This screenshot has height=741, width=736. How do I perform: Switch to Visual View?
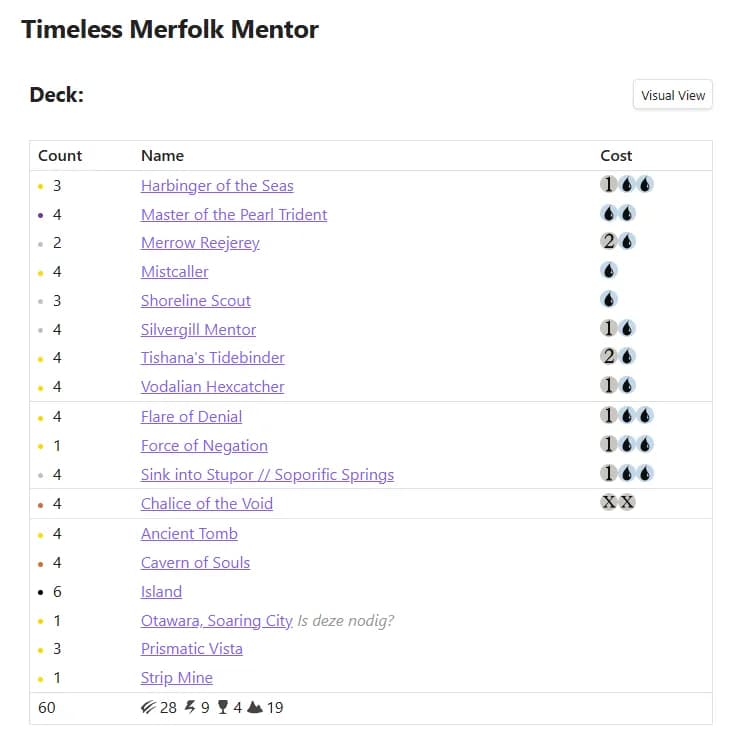tap(673, 95)
